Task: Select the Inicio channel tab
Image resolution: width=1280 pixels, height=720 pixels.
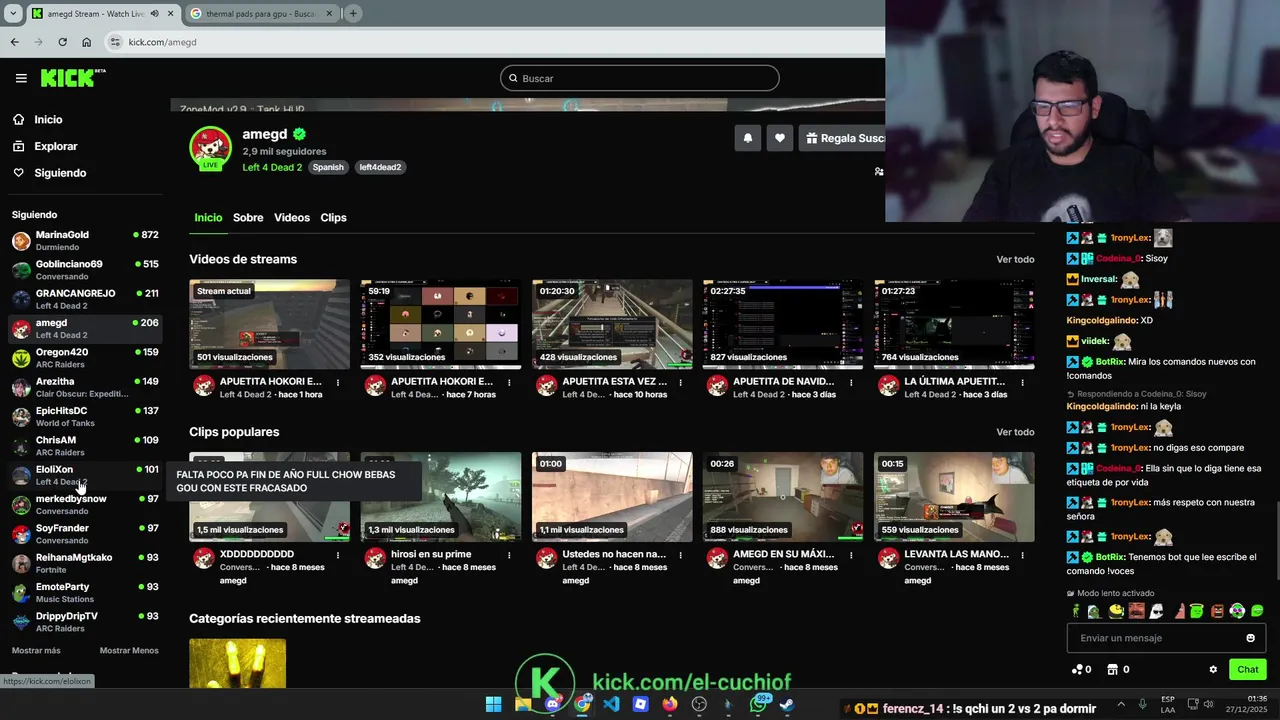Action: 208,217
